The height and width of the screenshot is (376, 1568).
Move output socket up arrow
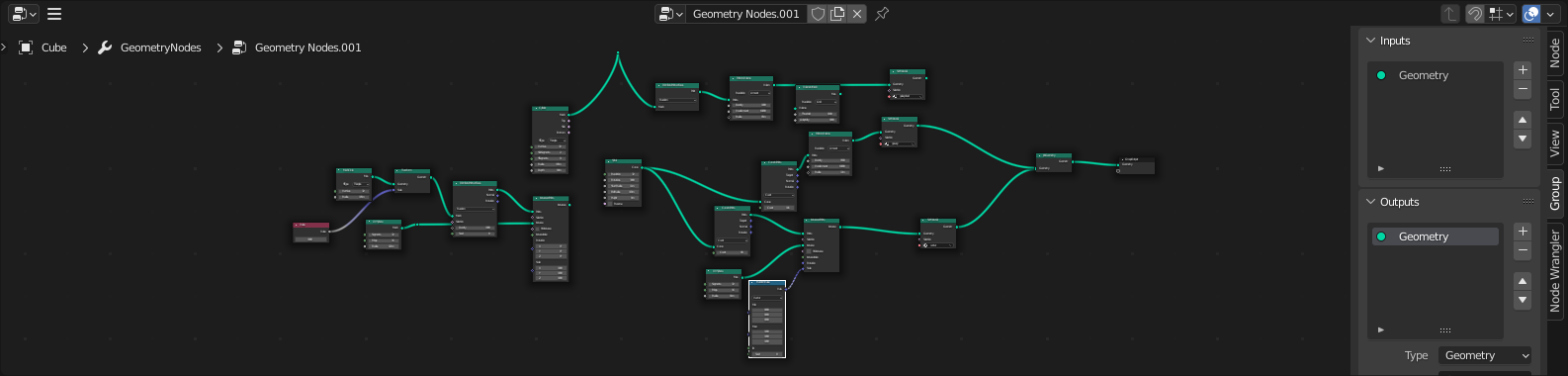pos(1523,281)
